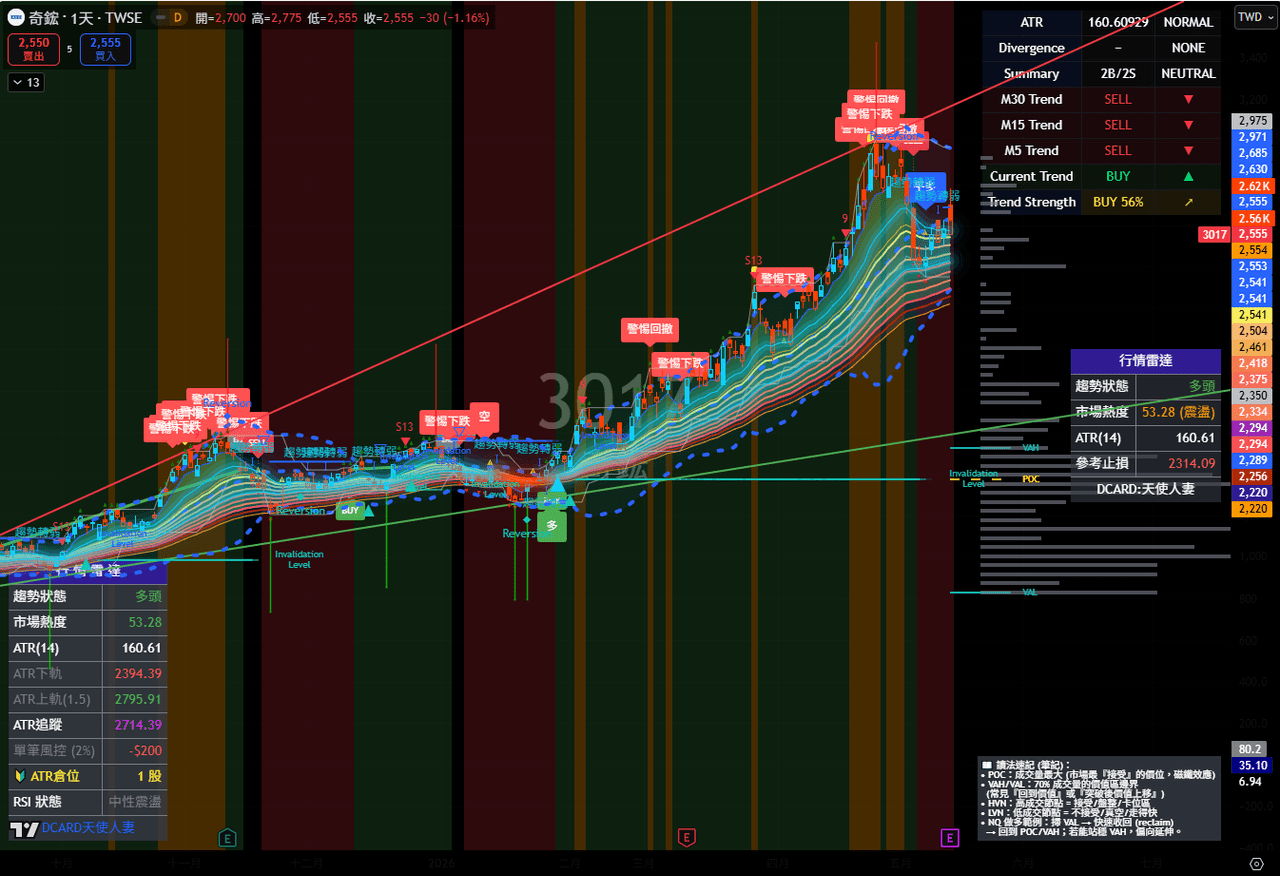The width and height of the screenshot is (1280, 876).
Task: Click the POC label on volume profile
Action: (1031, 479)
